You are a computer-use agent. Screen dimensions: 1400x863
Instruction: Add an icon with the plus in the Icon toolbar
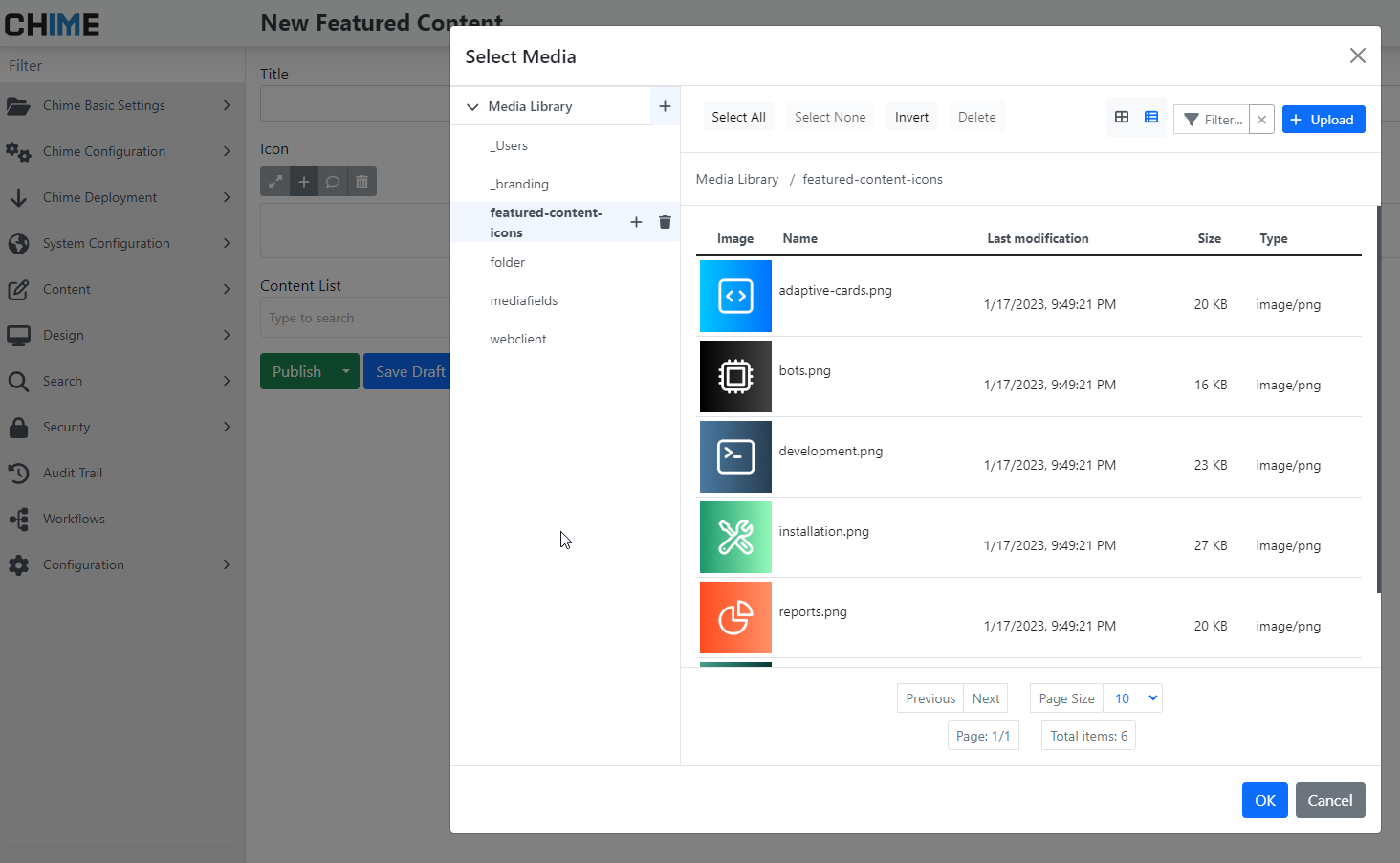coord(303,181)
